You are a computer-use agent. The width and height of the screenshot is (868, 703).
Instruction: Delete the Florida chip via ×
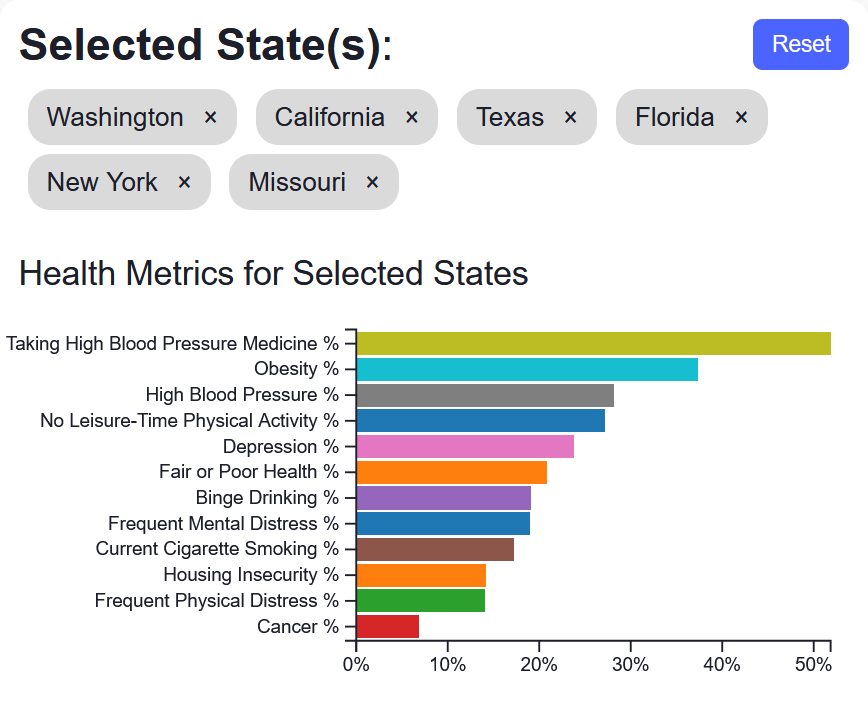click(741, 118)
